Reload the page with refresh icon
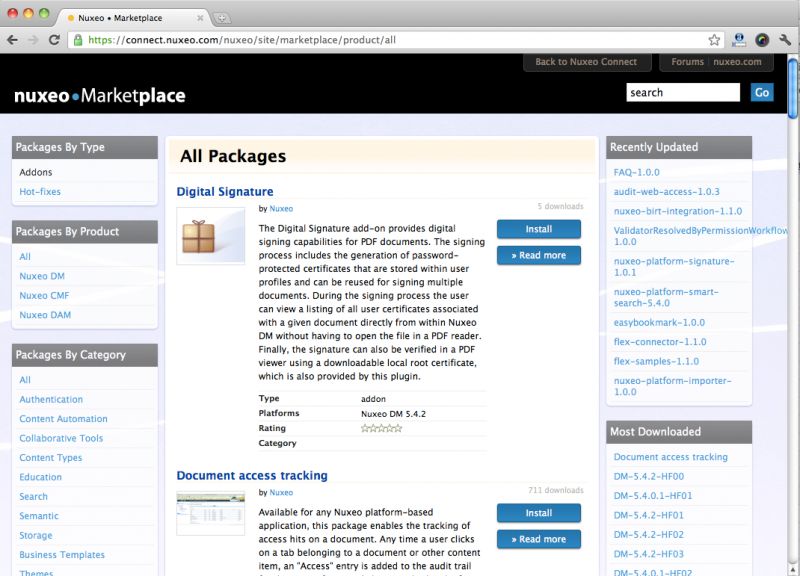The image size is (800, 576). click(54, 40)
